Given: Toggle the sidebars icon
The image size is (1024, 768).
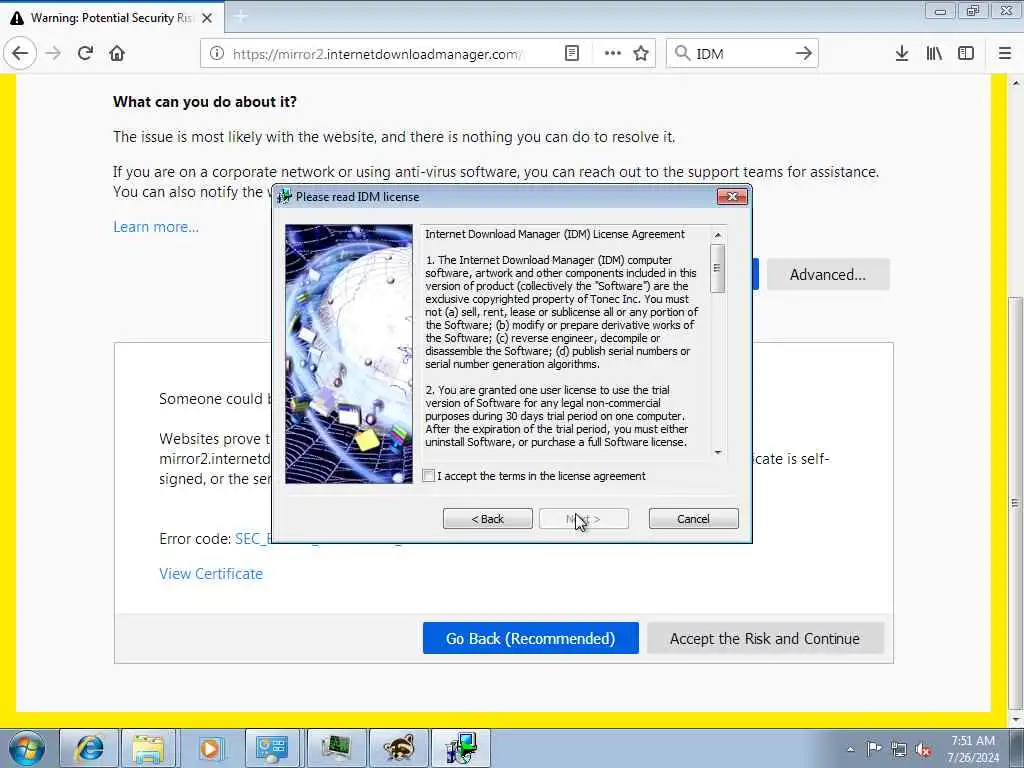Looking at the screenshot, I should [x=966, y=54].
